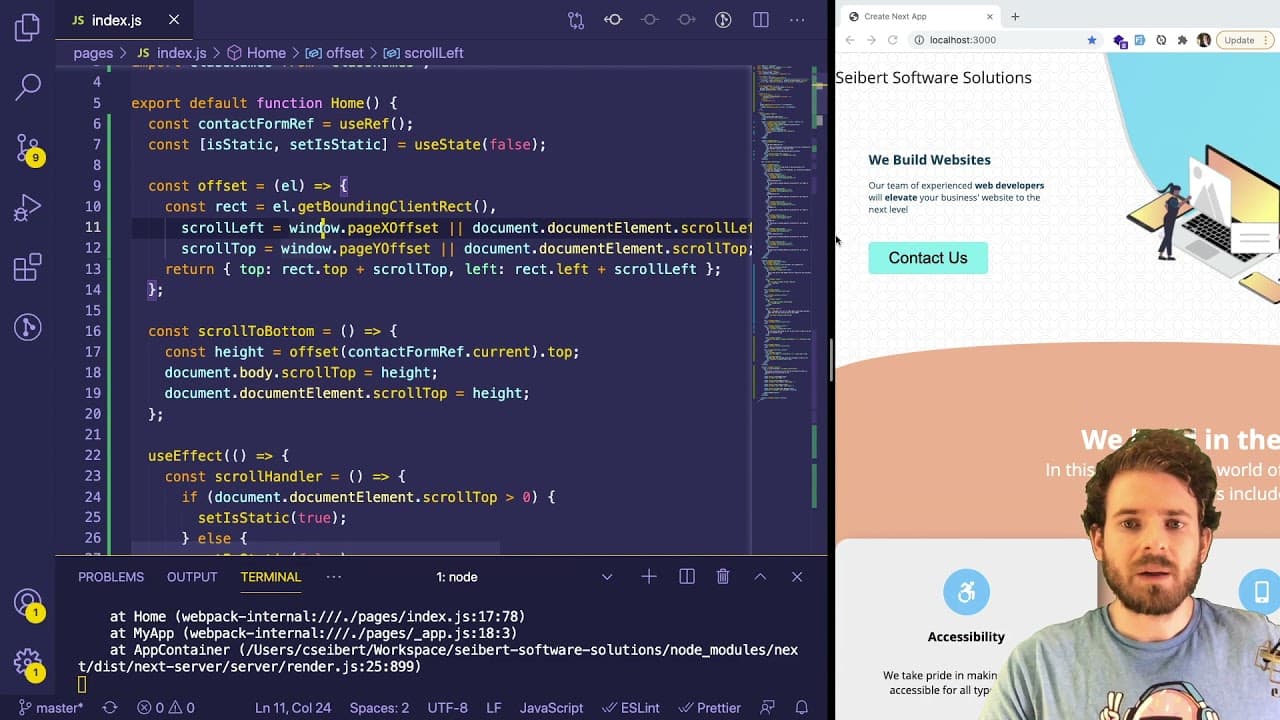Select the index.js editor tab

124,20
